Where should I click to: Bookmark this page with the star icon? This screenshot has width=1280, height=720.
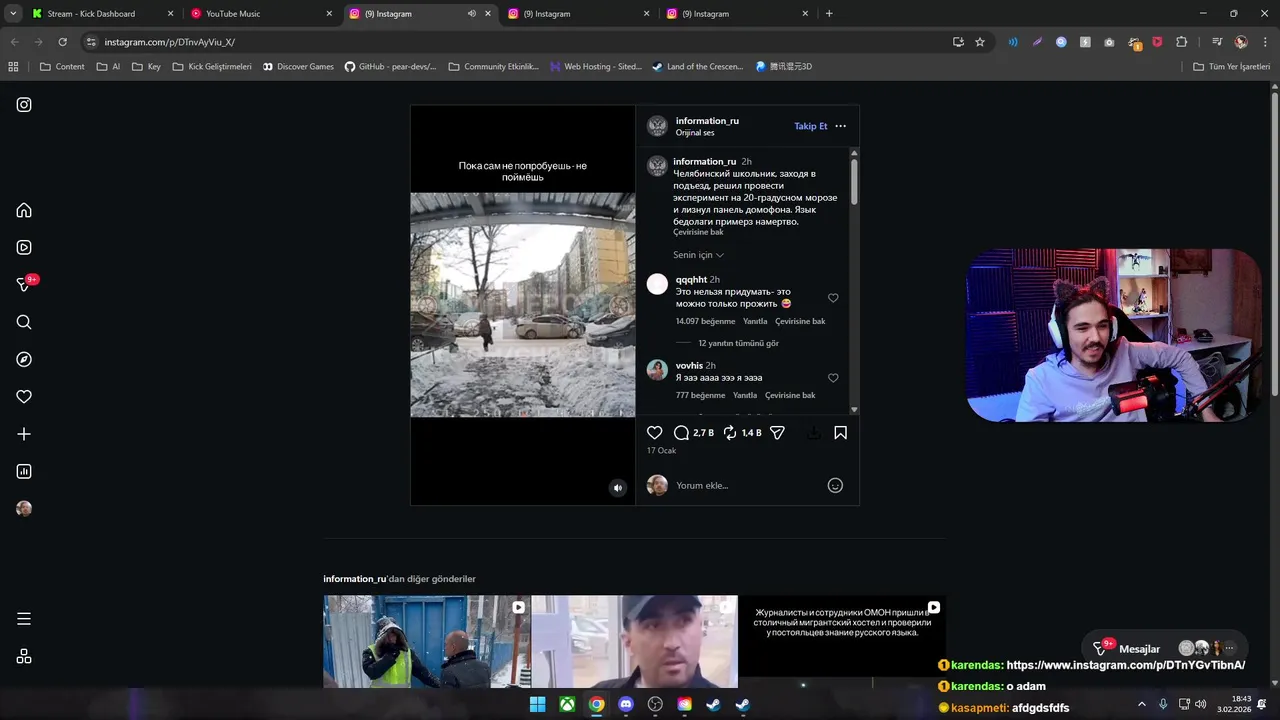pyautogui.click(x=980, y=42)
